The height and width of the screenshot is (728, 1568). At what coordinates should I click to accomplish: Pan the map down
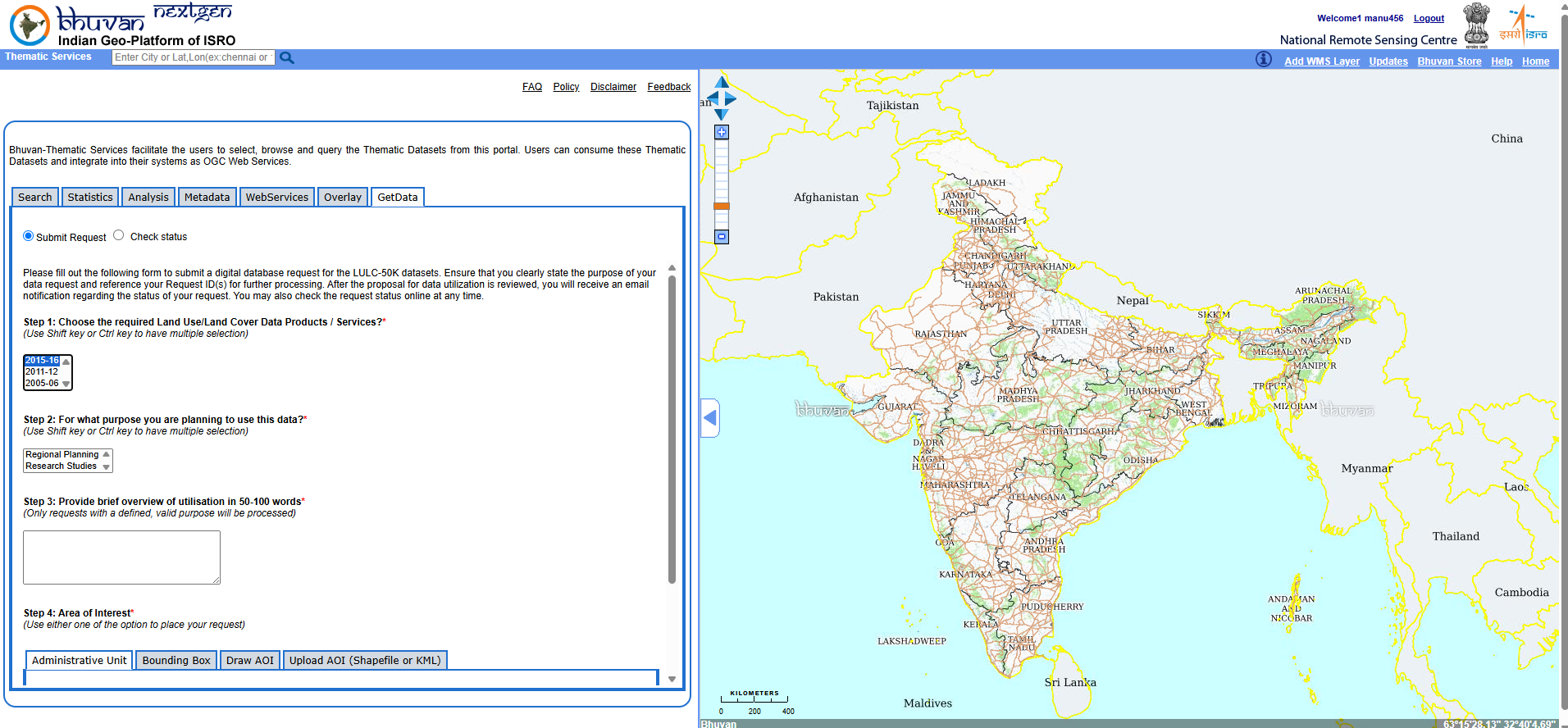point(722,115)
